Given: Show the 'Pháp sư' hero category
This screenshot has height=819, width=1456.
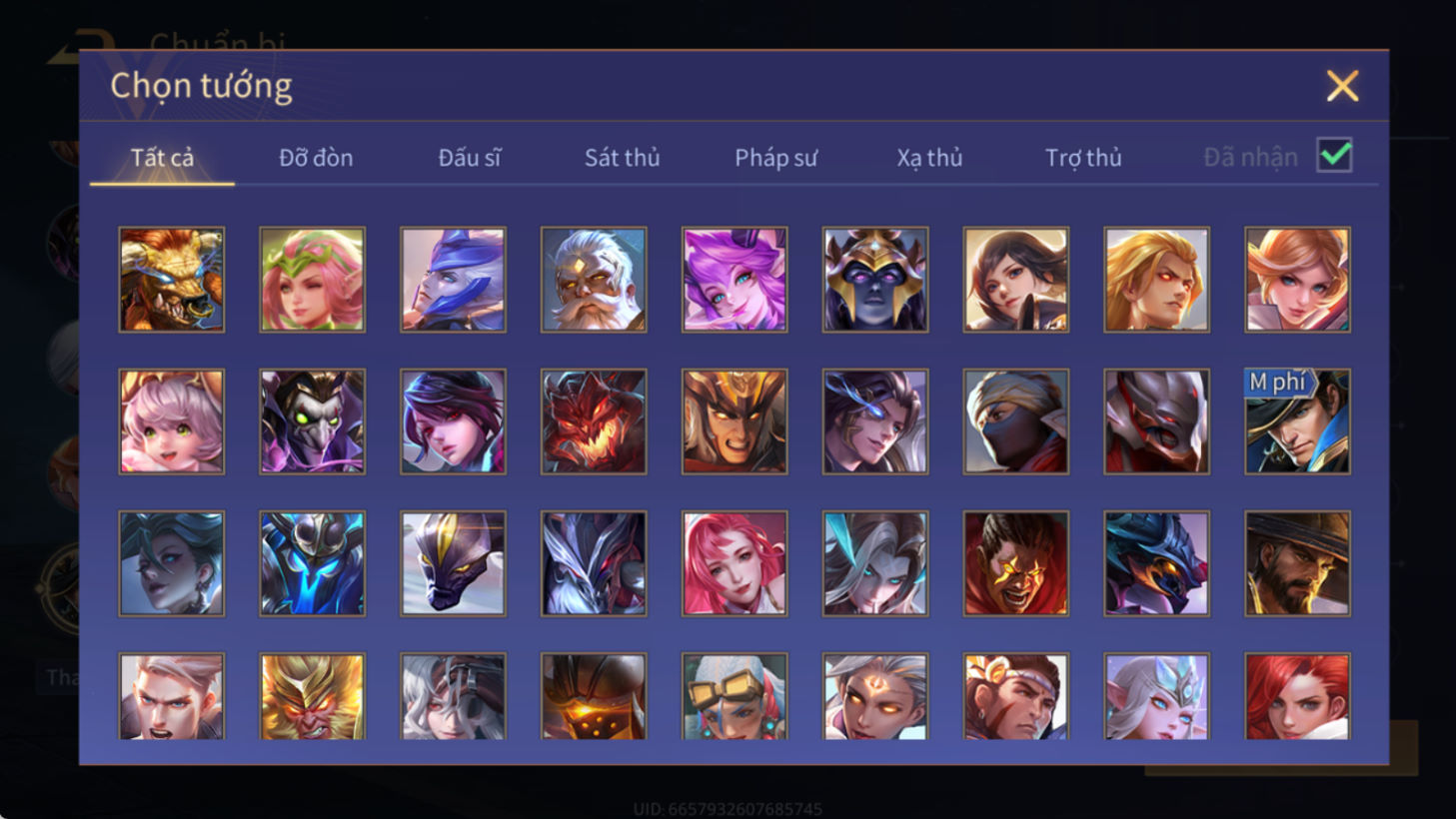Looking at the screenshot, I should [x=775, y=158].
